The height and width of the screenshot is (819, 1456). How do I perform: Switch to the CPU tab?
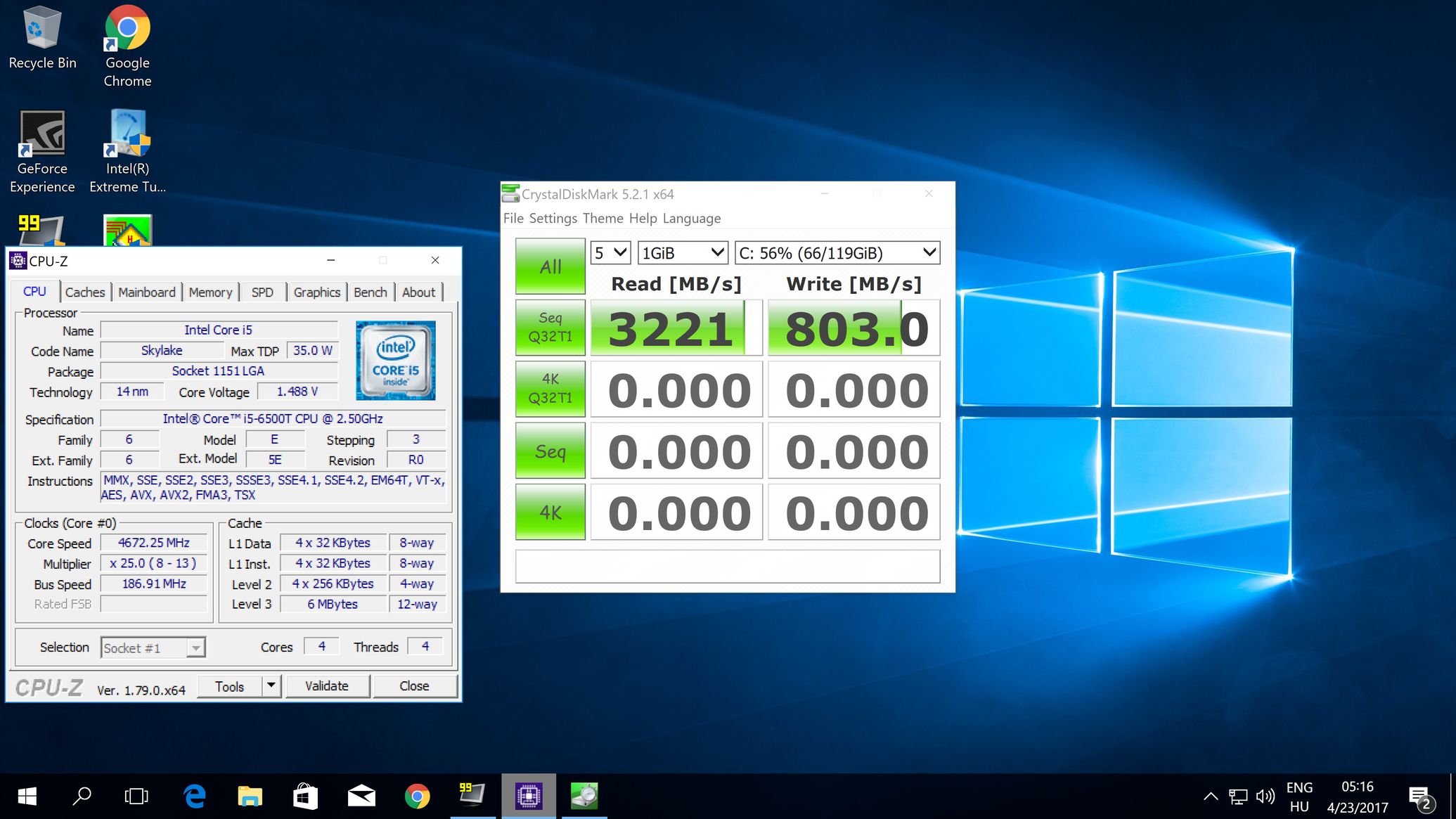(34, 291)
